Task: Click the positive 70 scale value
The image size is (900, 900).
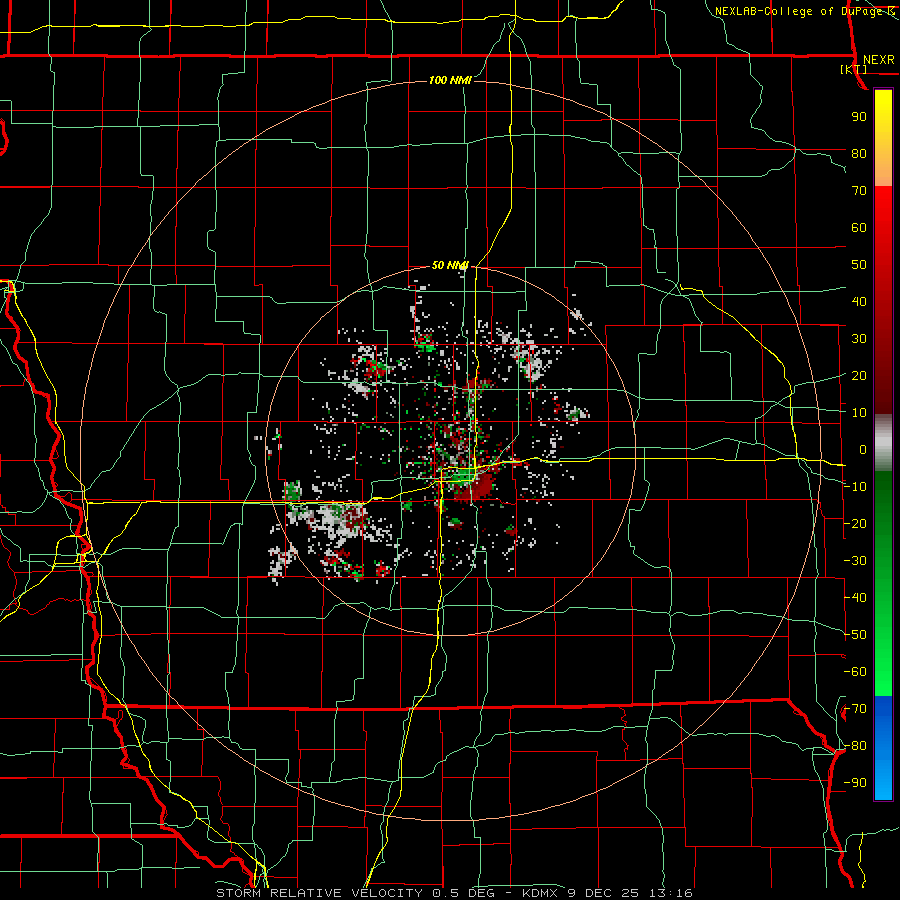Action: click(859, 191)
